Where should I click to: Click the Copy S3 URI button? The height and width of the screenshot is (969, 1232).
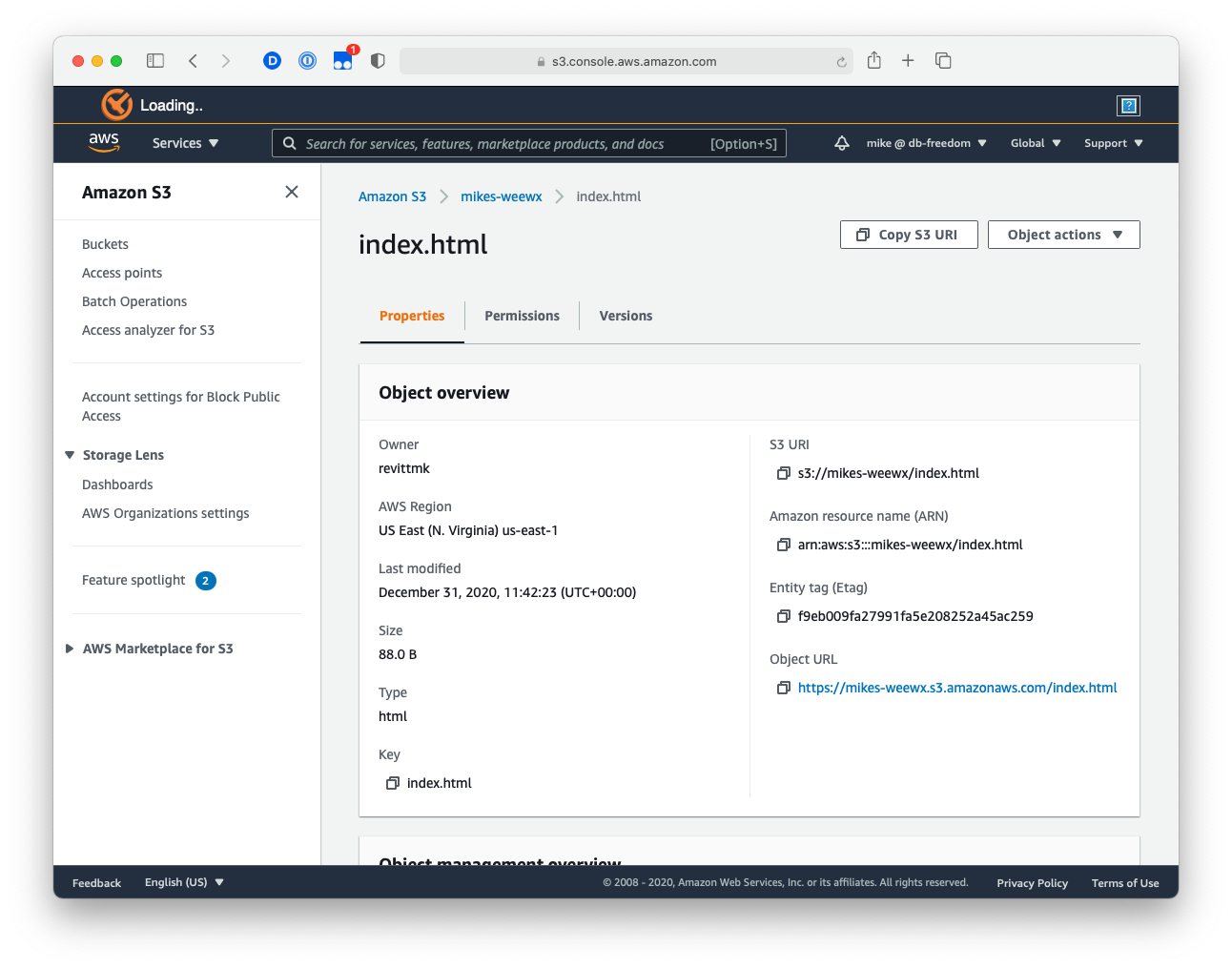point(909,235)
